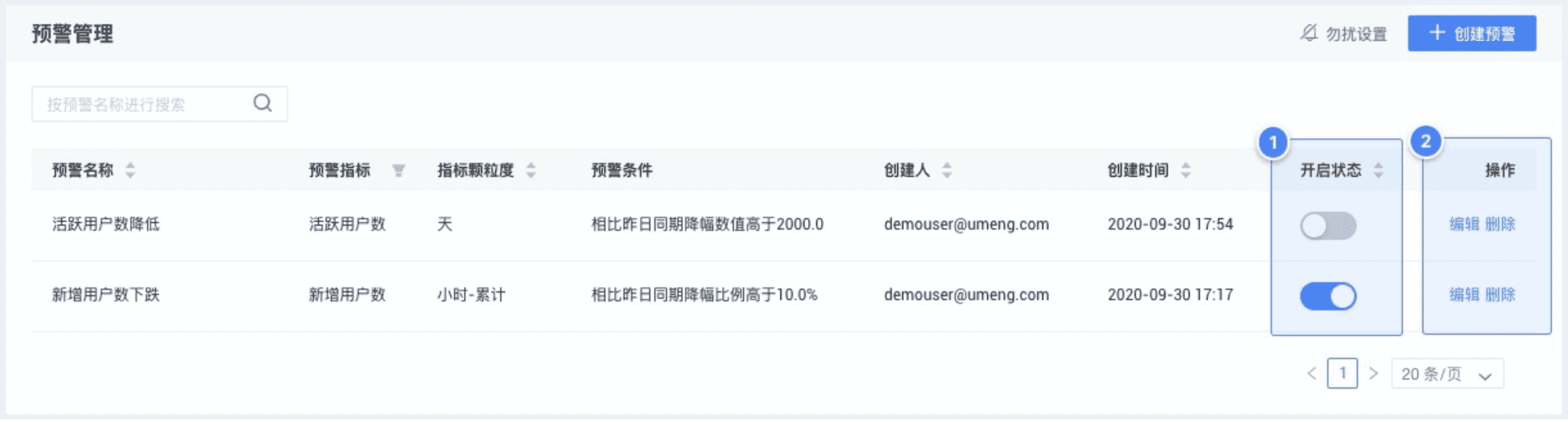The height and width of the screenshot is (422, 1568).
Task: Open the 预警指标 filter funnel icon
Action: (x=399, y=170)
